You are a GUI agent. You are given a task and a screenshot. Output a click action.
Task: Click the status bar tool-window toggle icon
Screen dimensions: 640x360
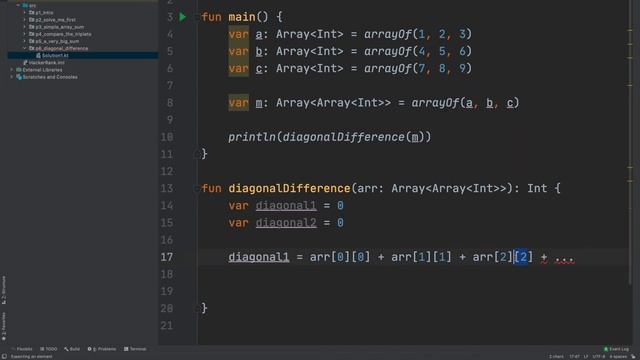pyautogui.click(x=4, y=356)
